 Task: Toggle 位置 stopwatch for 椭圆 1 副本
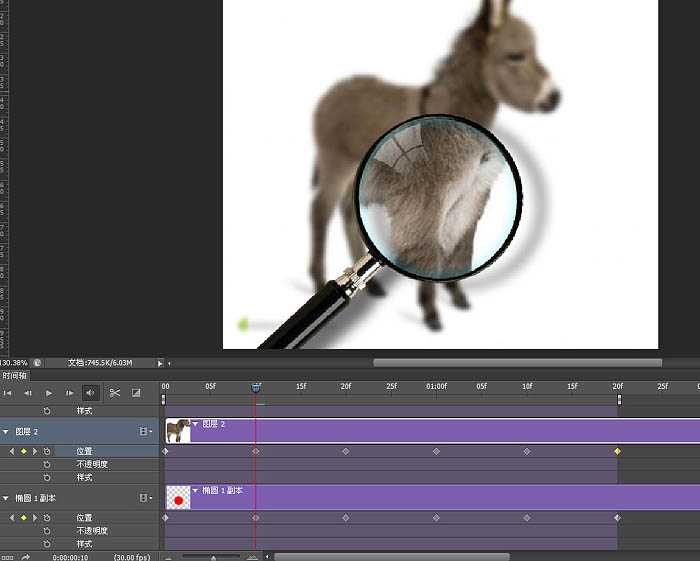[x=47, y=518]
